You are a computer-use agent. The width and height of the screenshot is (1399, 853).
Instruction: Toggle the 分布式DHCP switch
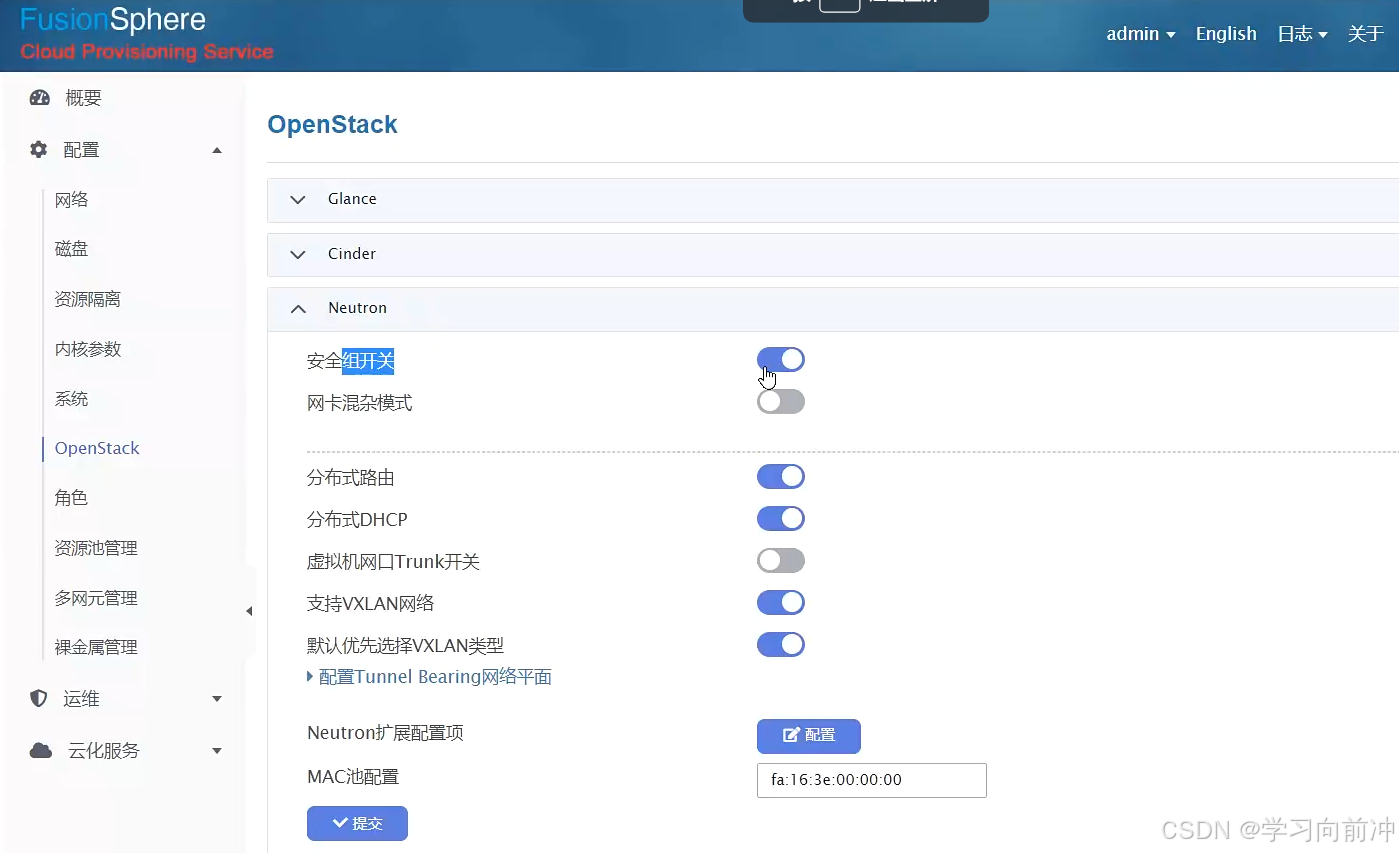pos(781,519)
